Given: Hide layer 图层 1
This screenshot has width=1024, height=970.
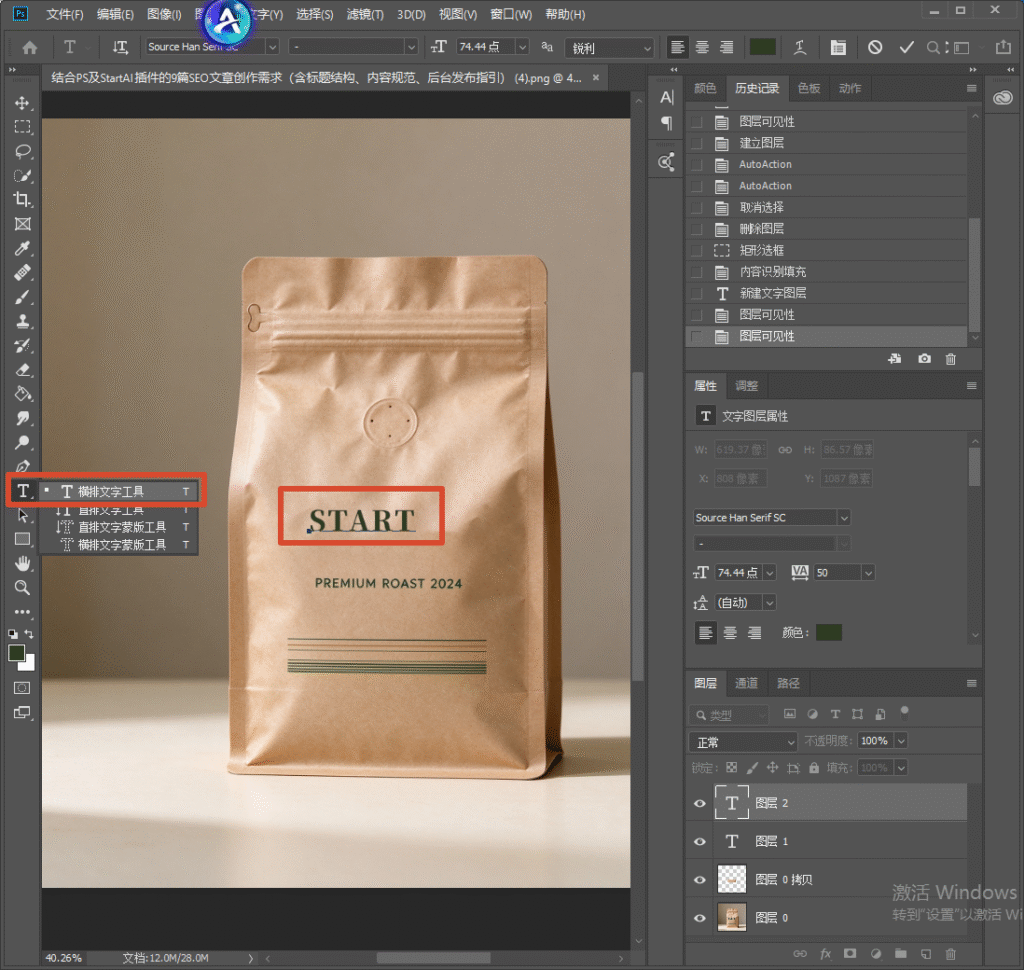Looking at the screenshot, I should (699, 841).
